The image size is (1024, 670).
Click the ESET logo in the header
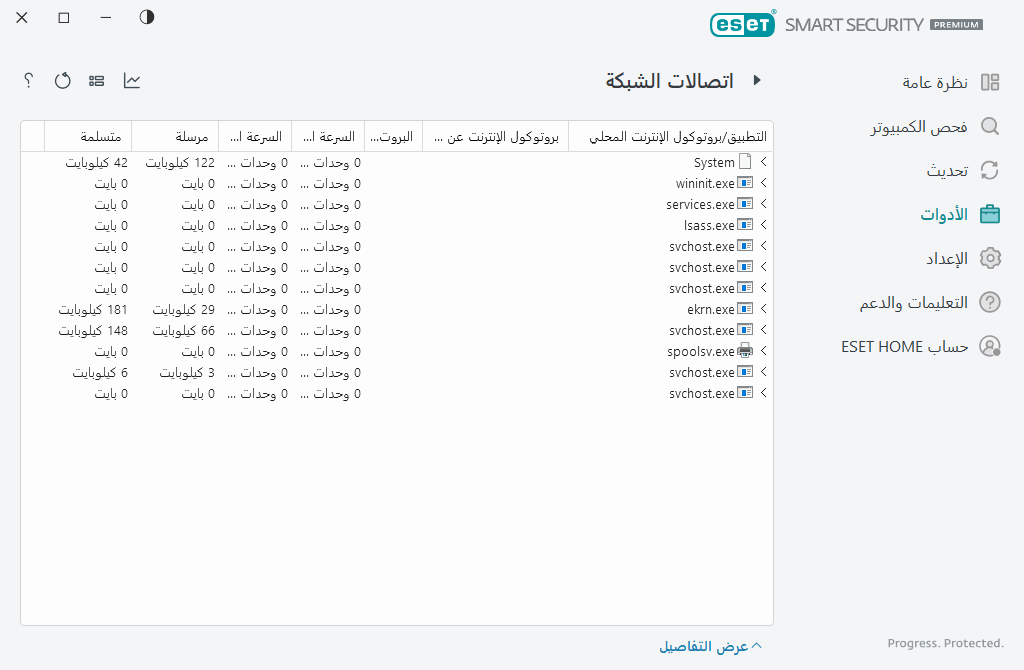(x=743, y=24)
